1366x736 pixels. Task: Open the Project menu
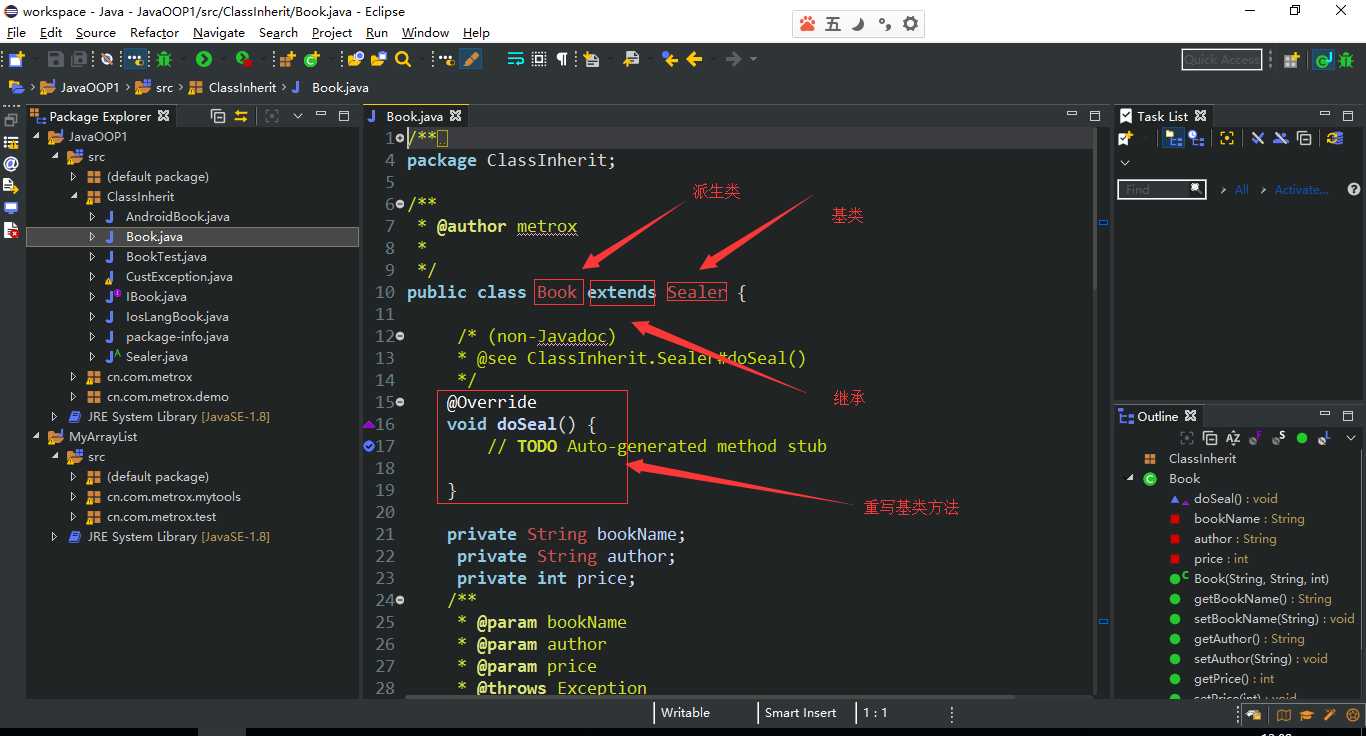[x=332, y=32]
